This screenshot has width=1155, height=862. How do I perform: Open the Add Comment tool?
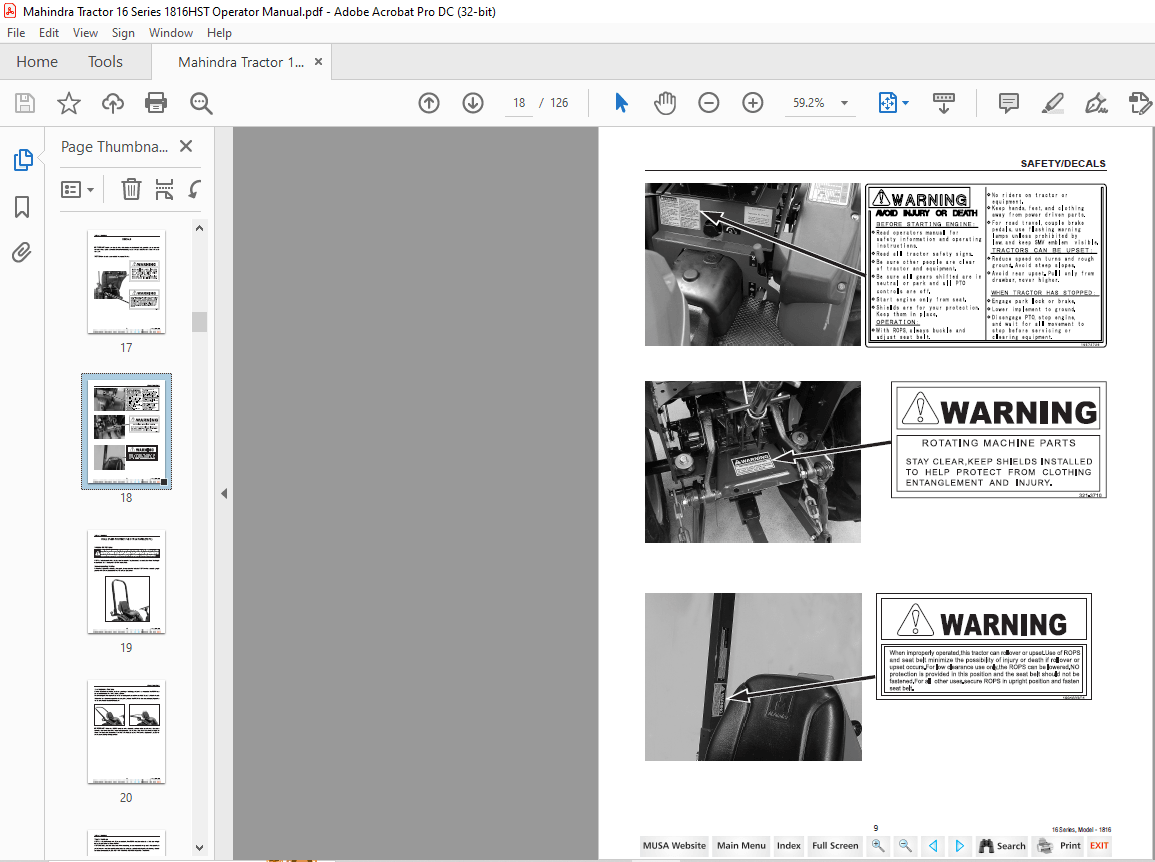[1009, 103]
